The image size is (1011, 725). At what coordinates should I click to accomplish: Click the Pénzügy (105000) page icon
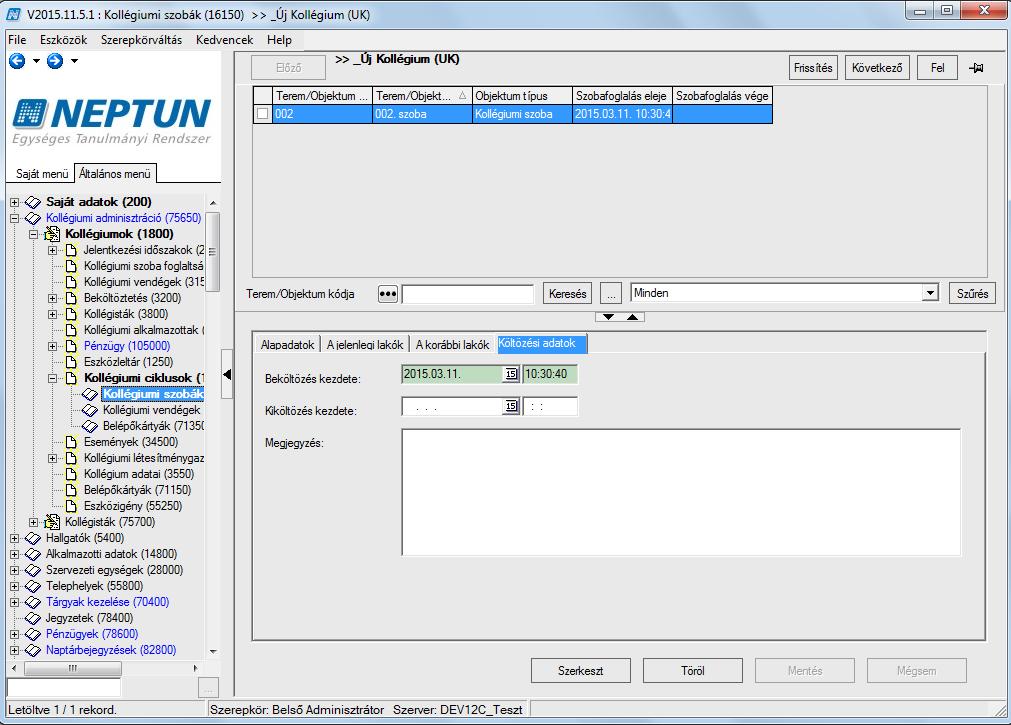pos(72,346)
